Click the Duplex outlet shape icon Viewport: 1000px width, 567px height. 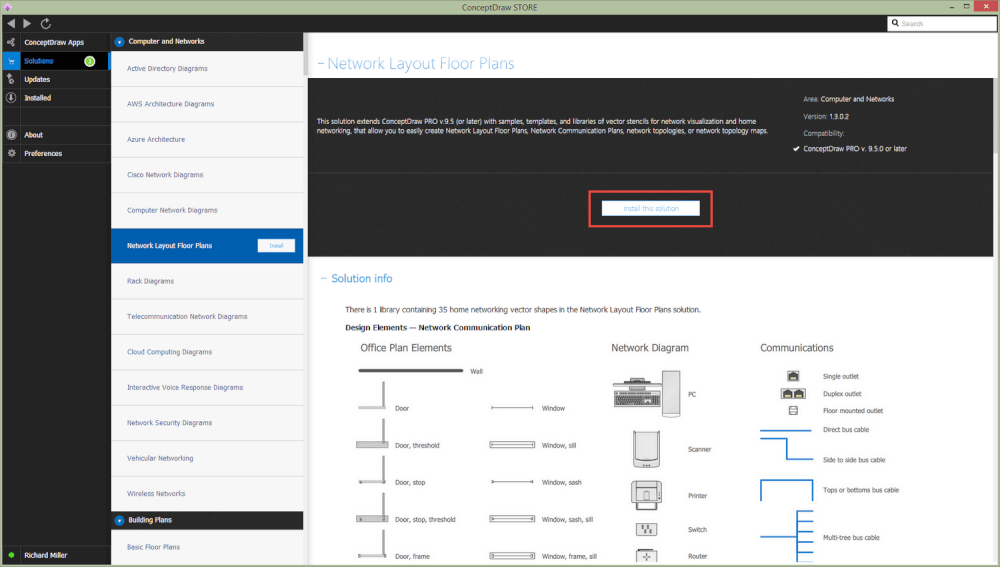pos(793,394)
